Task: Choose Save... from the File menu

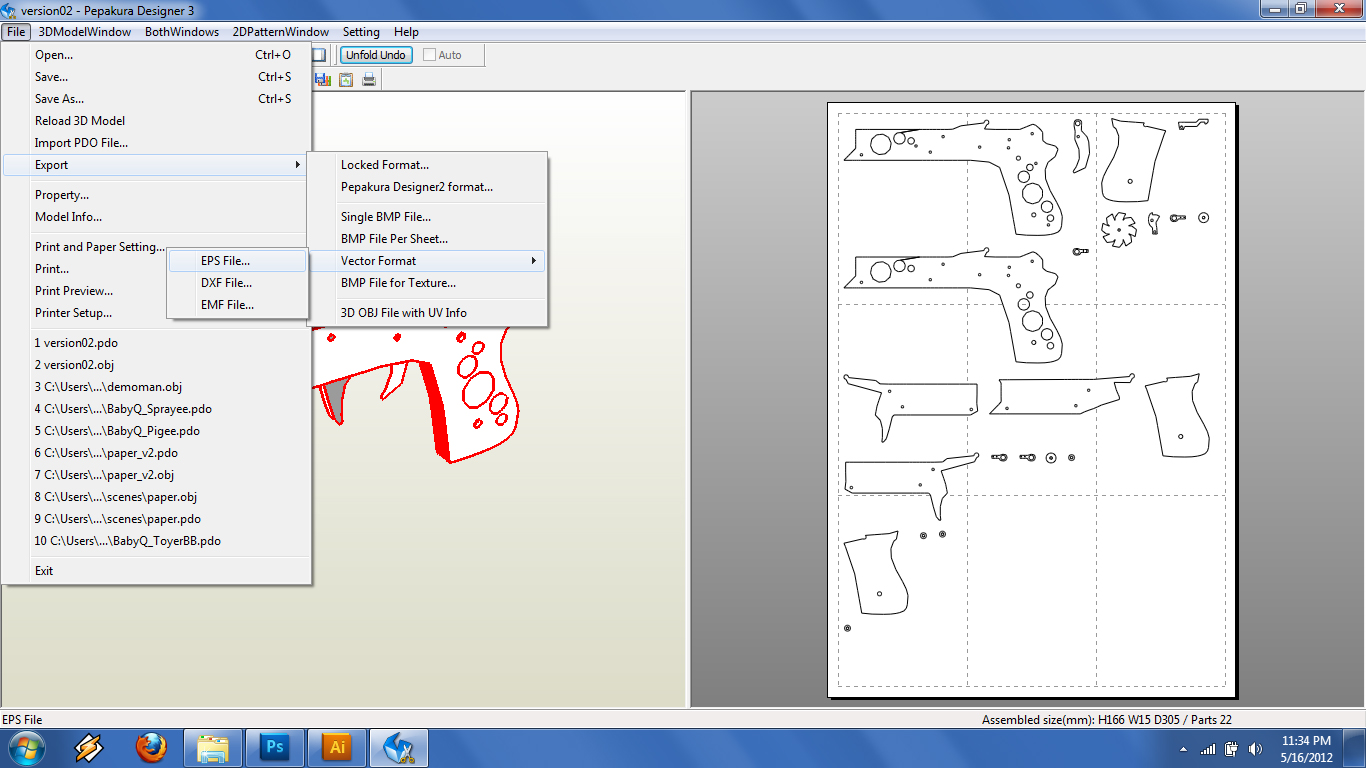Action: 156,77
